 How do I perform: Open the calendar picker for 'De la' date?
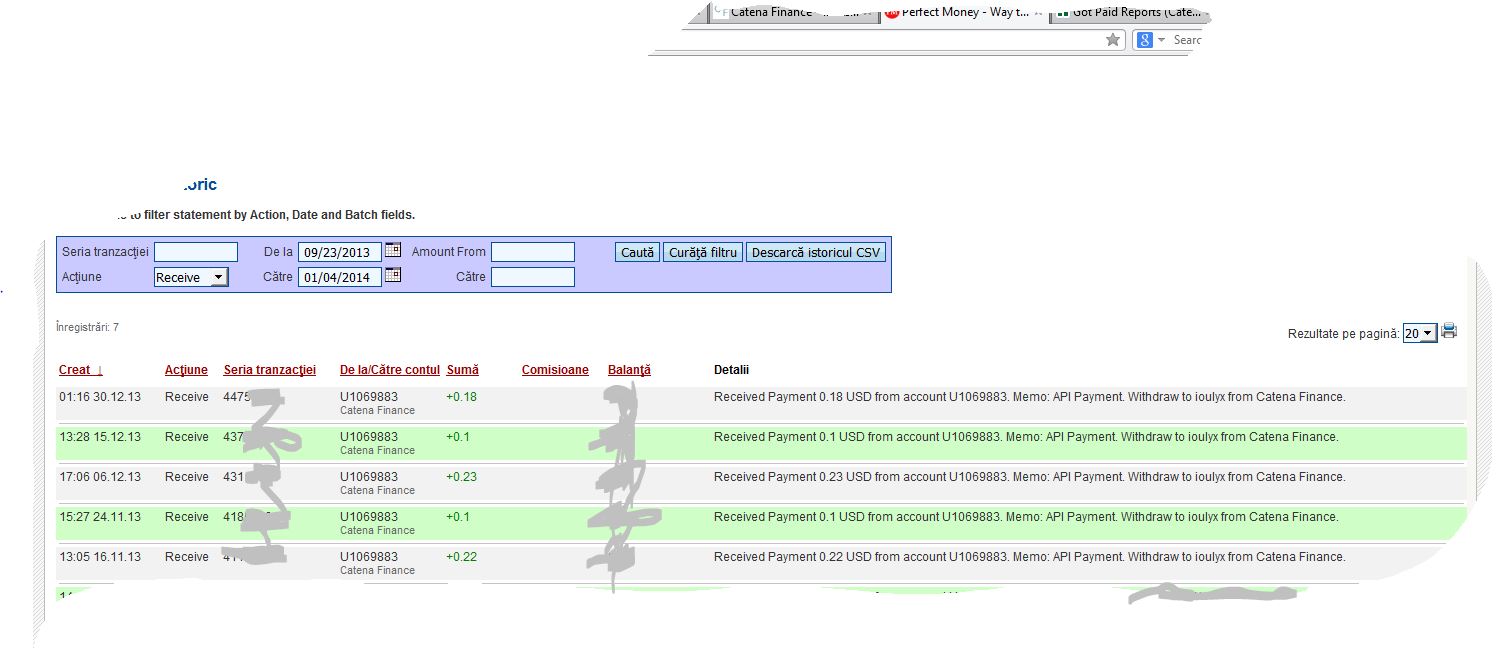[x=393, y=251]
